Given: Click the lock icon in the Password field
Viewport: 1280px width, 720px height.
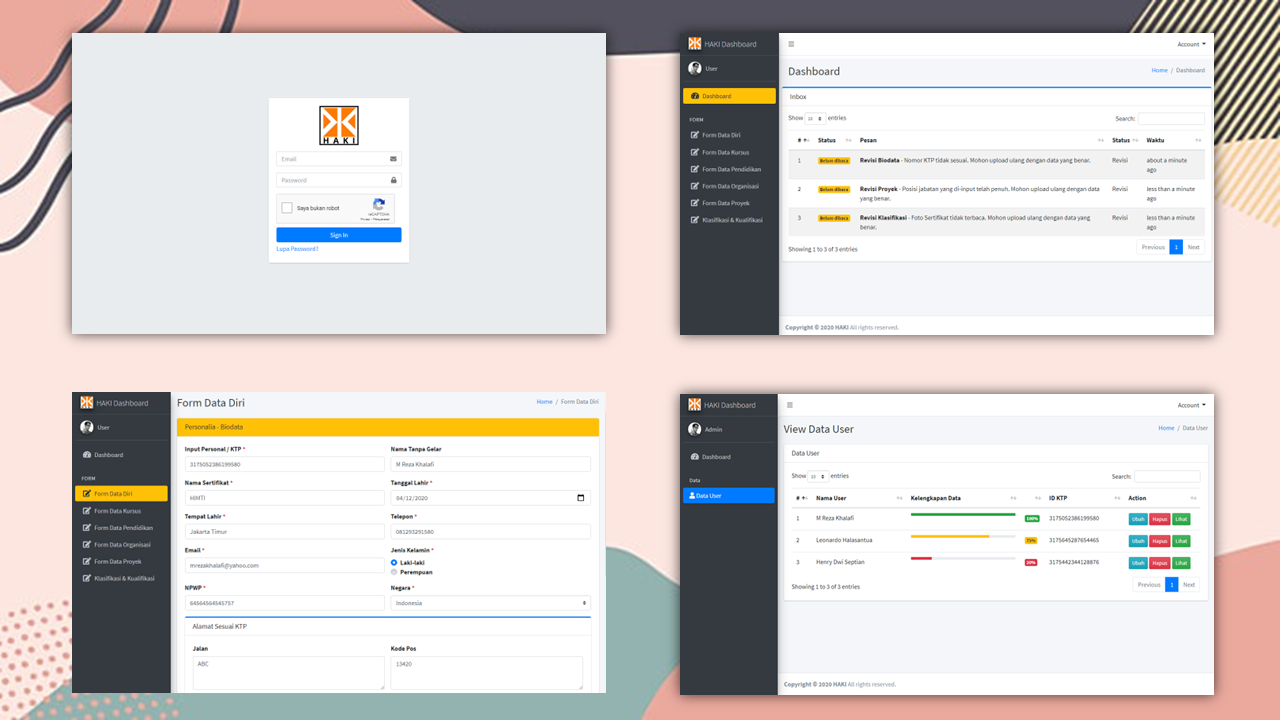Looking at the screenshot, I should pyautogui.click(x=394, y=180).
